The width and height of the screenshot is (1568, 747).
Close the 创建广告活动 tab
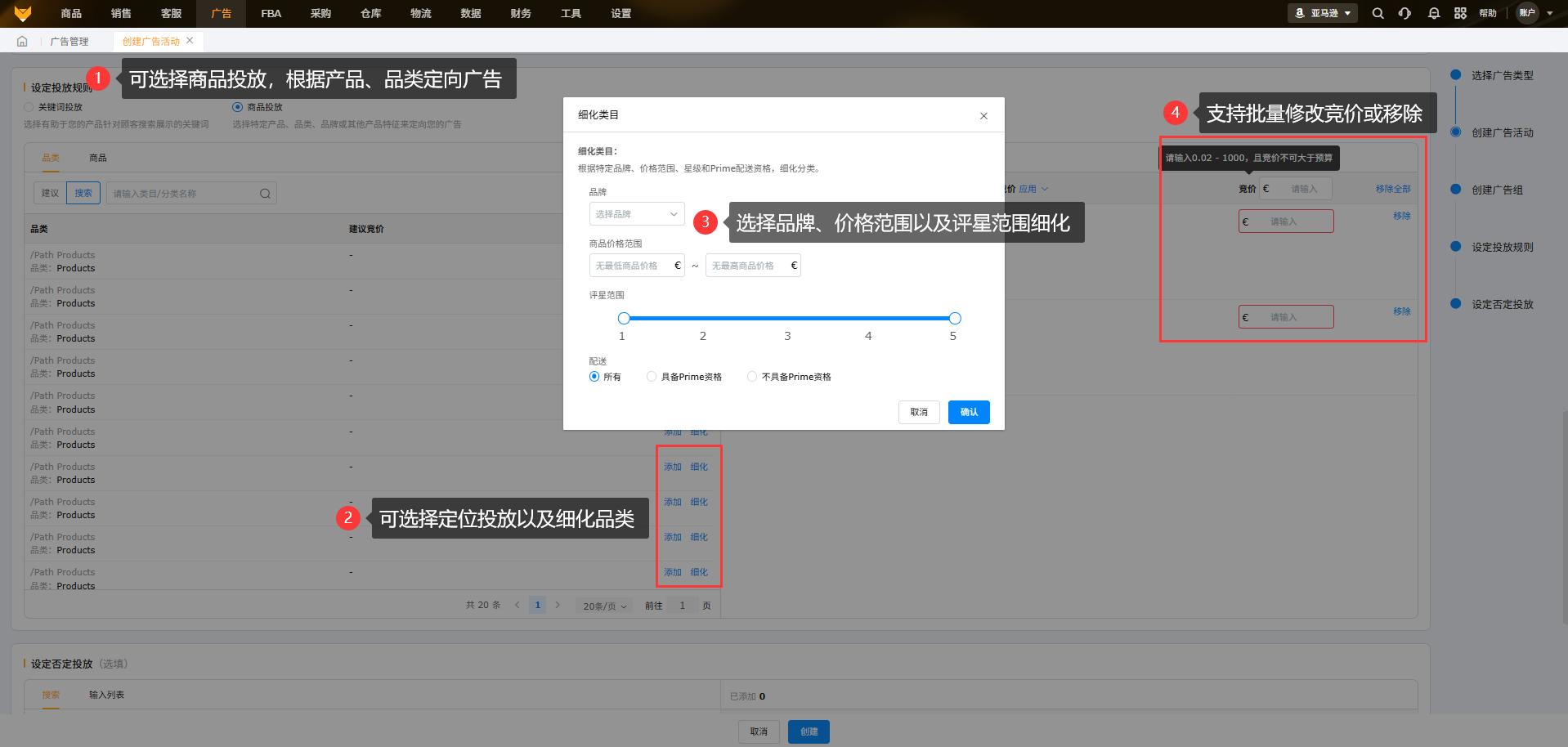(190, 41)
